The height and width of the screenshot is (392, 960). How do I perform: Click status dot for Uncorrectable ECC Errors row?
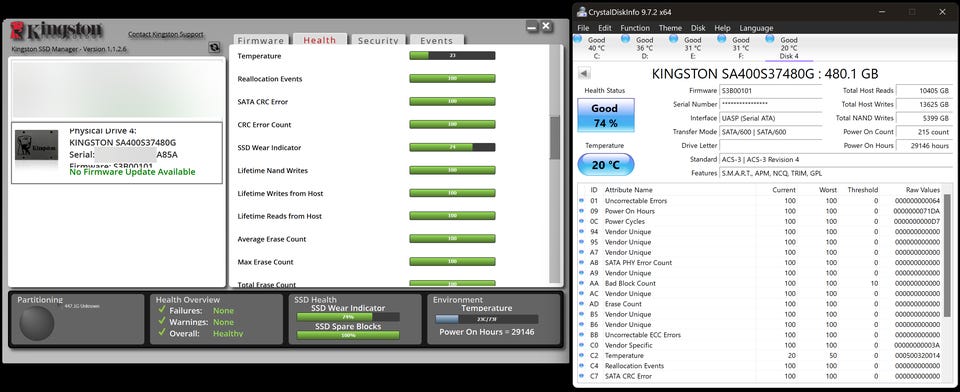coord(582,335)
